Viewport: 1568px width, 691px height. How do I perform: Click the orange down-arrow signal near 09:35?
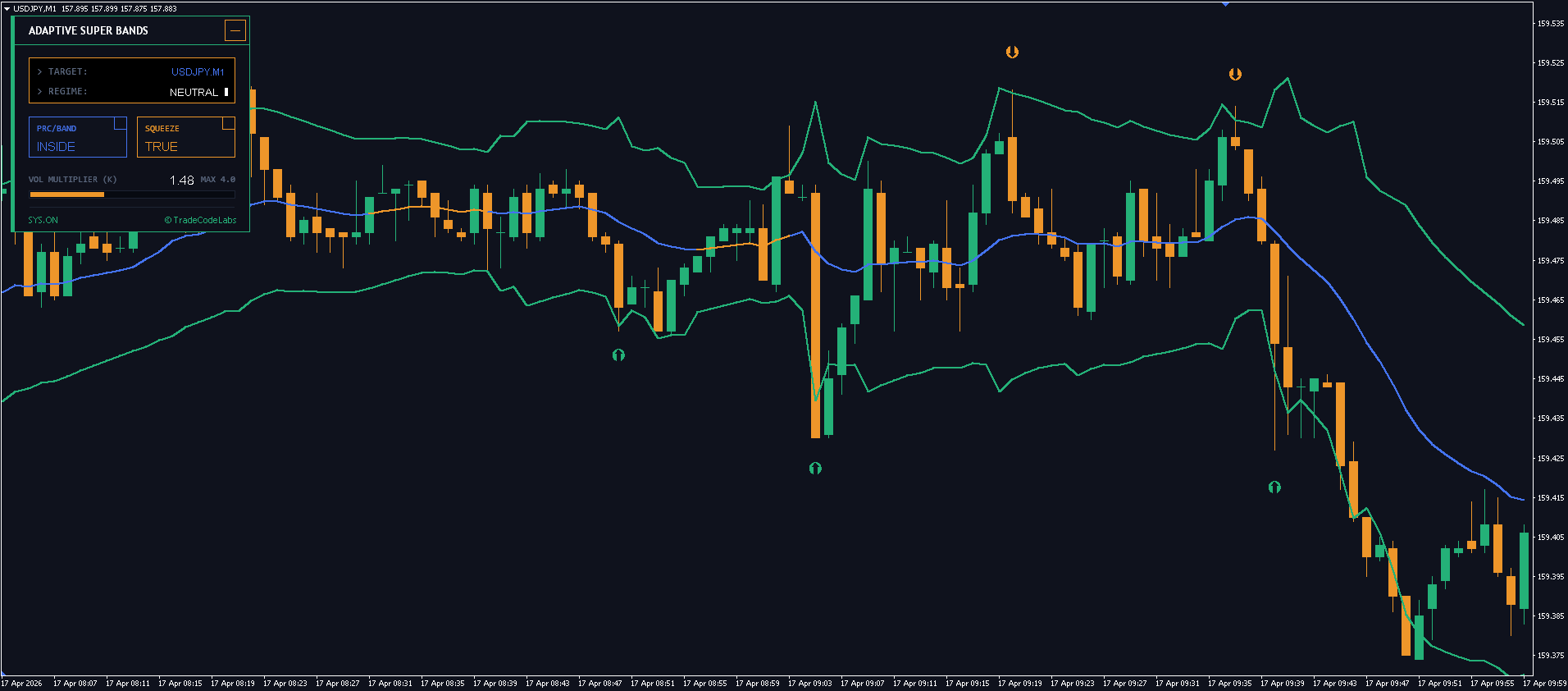click(1235, 75)
